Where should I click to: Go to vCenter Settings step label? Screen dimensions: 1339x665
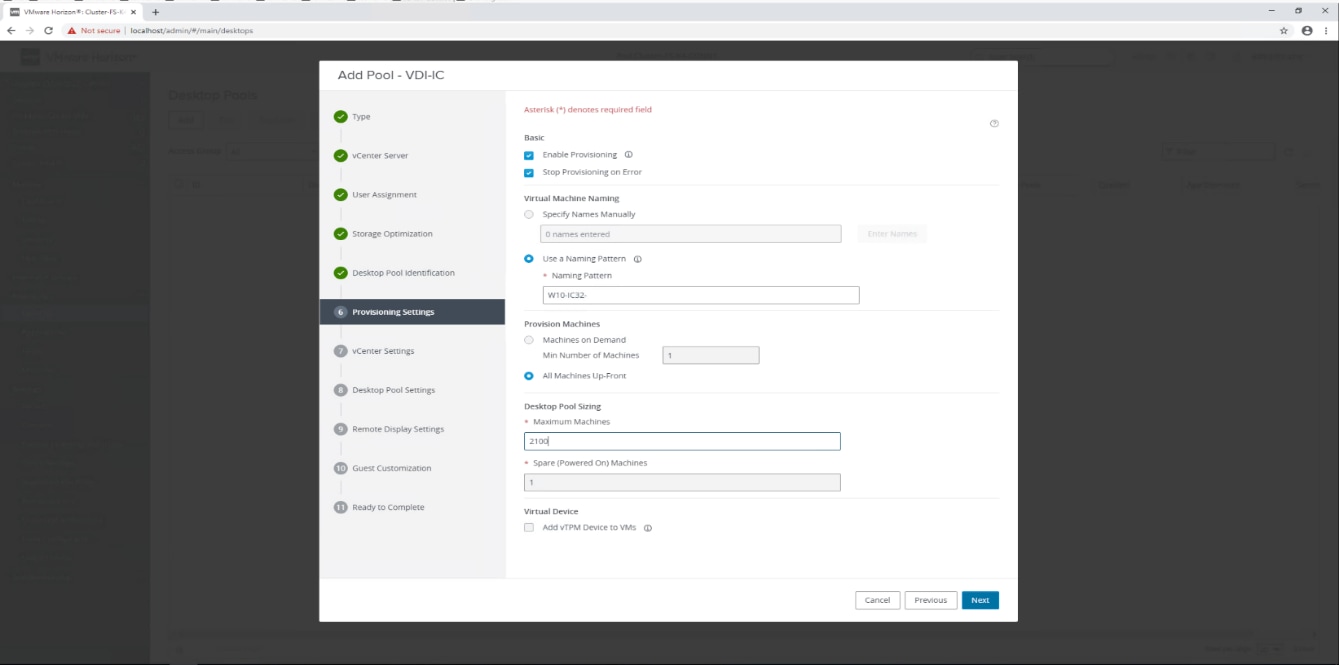pos(383,351)
